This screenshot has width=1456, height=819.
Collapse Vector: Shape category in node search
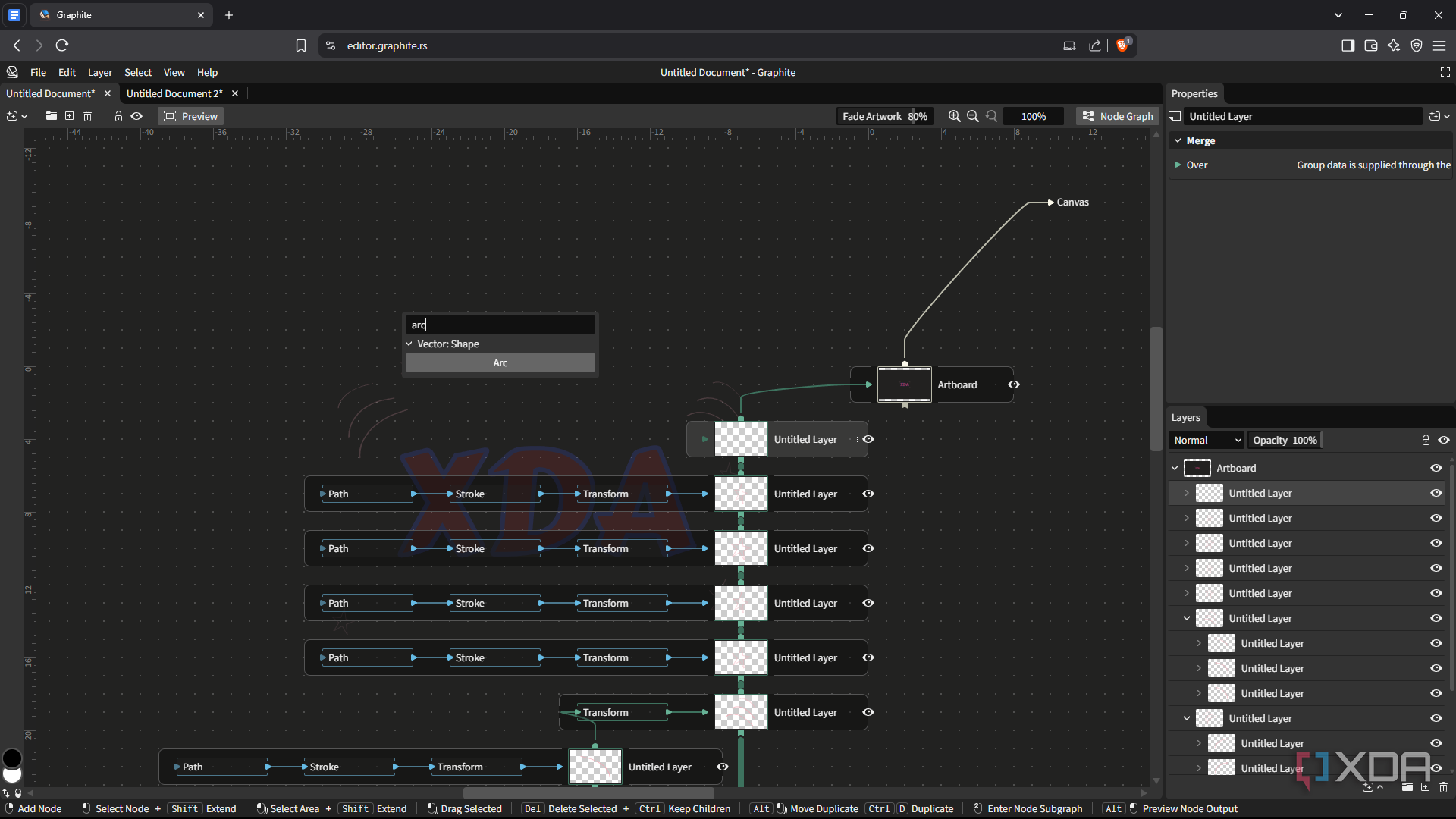[x=409, y=344]
